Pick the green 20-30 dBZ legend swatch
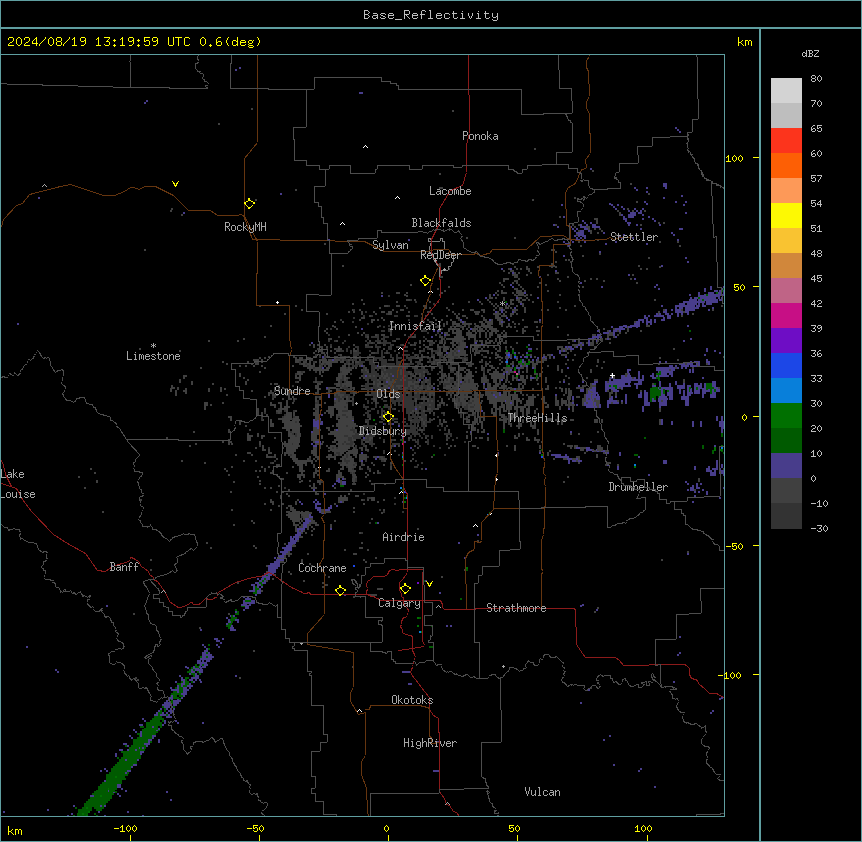The height and width of the screenshot is (842, 862). (786, 416)
